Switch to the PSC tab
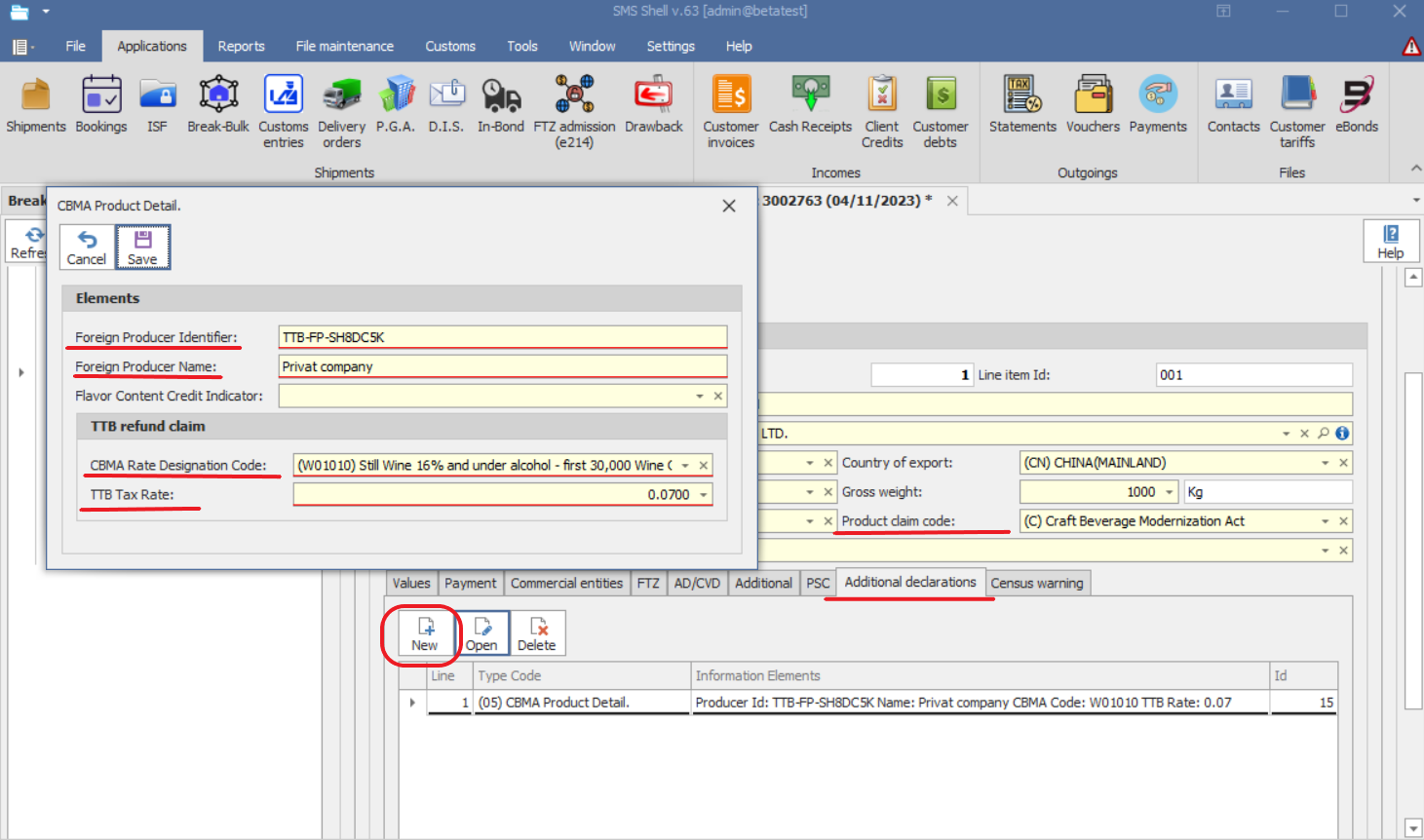1424x840 pixels. 818,583
